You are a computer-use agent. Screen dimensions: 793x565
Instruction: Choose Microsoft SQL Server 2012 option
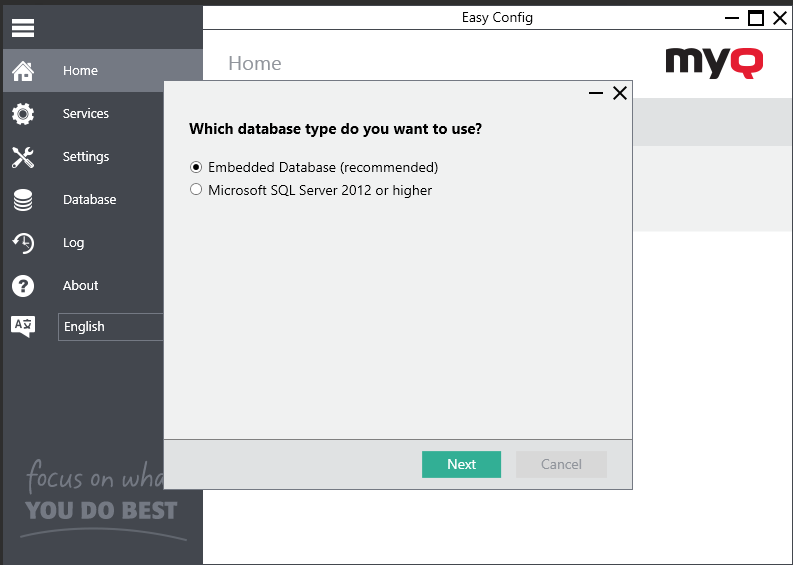(196, 190)
